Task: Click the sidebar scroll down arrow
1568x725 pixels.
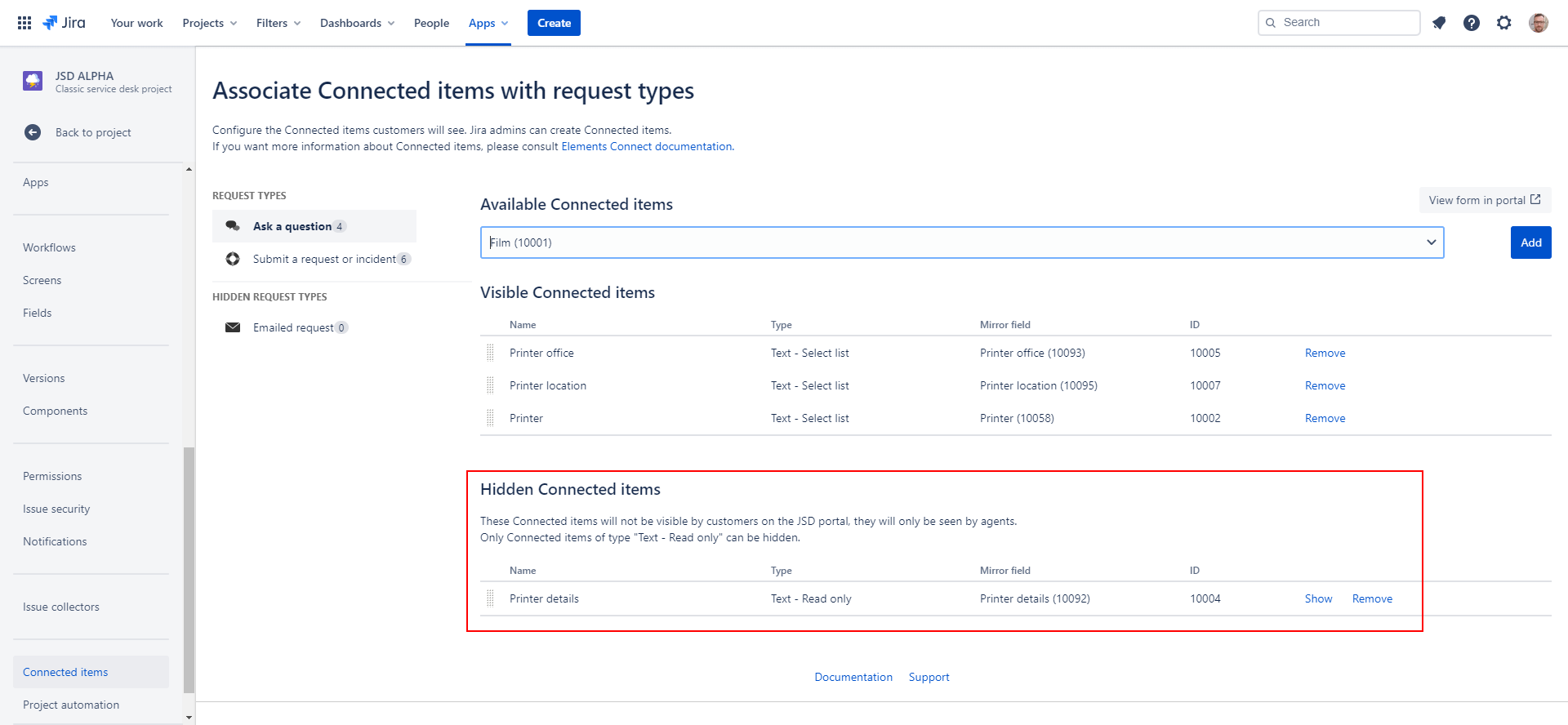Action: tap(189, 718)
